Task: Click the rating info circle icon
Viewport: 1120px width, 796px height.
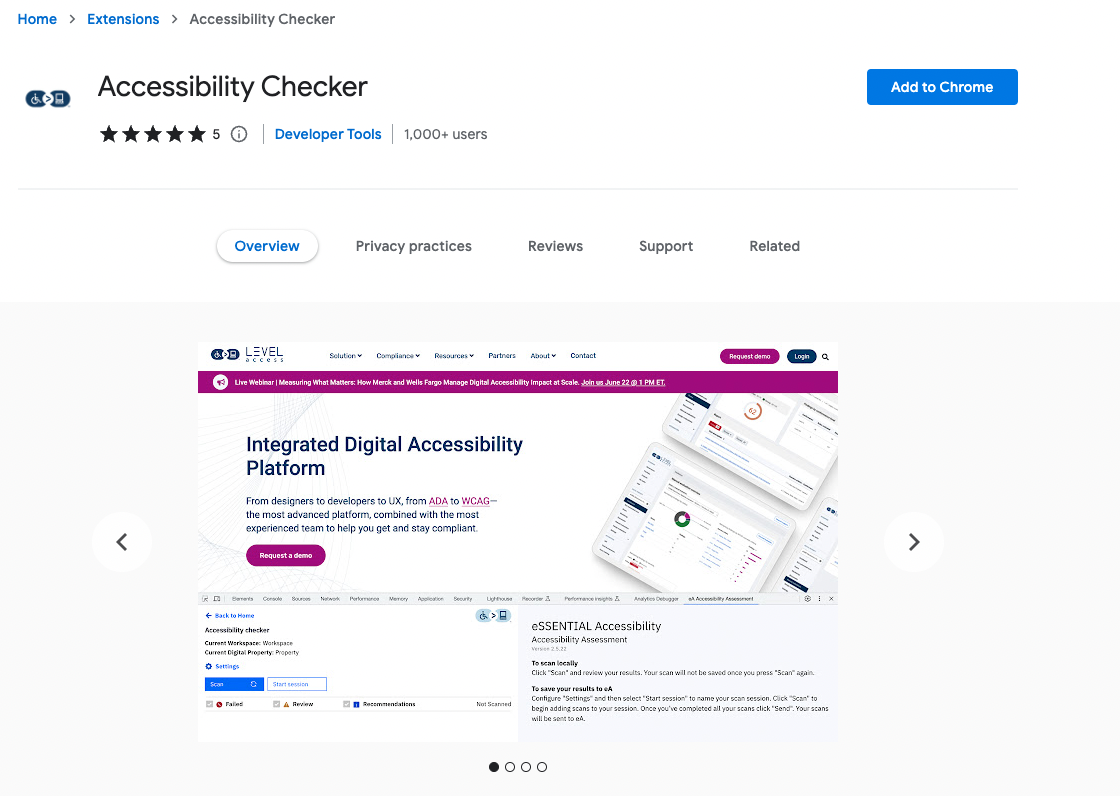Action: (239, 134)
